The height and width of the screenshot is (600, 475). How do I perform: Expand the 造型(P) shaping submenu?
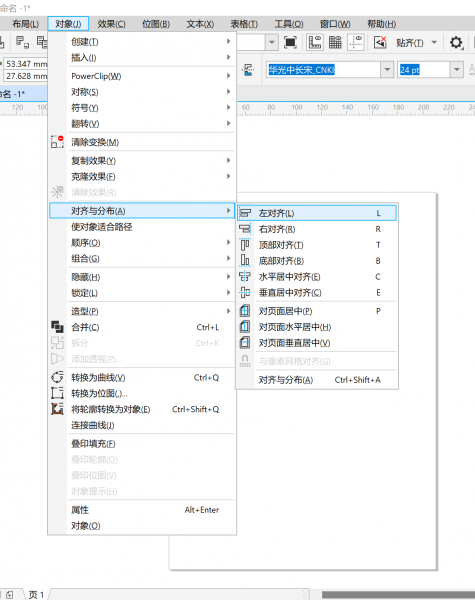(142, 311)
